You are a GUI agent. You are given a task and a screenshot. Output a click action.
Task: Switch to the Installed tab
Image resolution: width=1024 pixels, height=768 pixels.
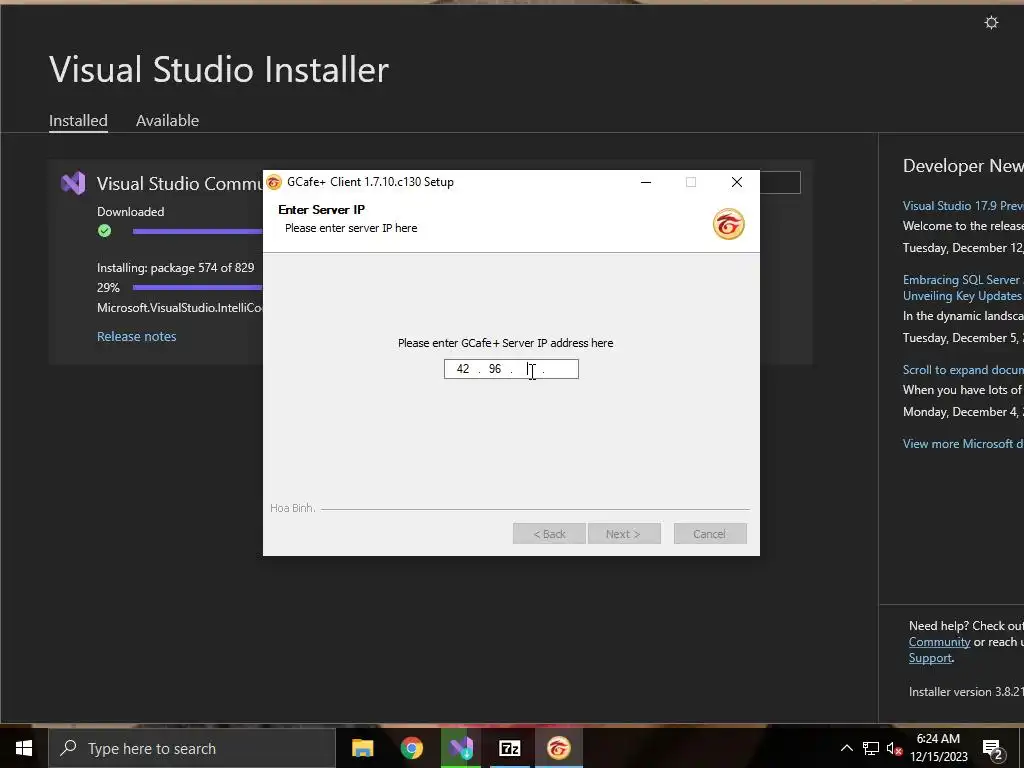(78, 121)
